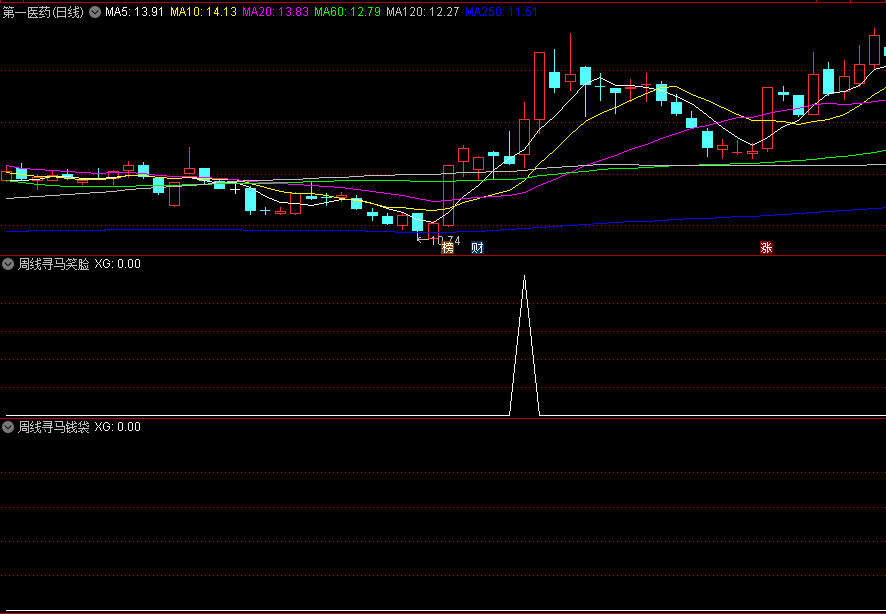Click the 第一医药(日线) chart title

click(44, 12)
